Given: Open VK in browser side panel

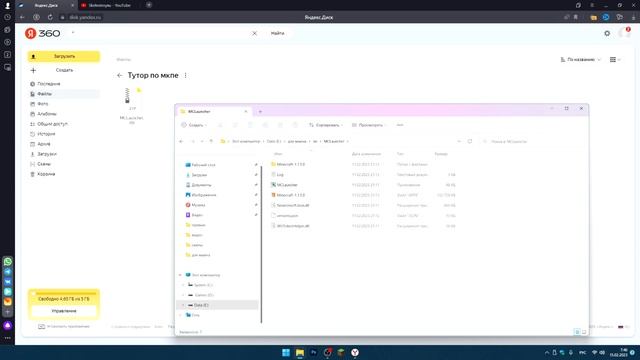Looking at the screenshot, I should pyautogui.click(x=8, y=282).
